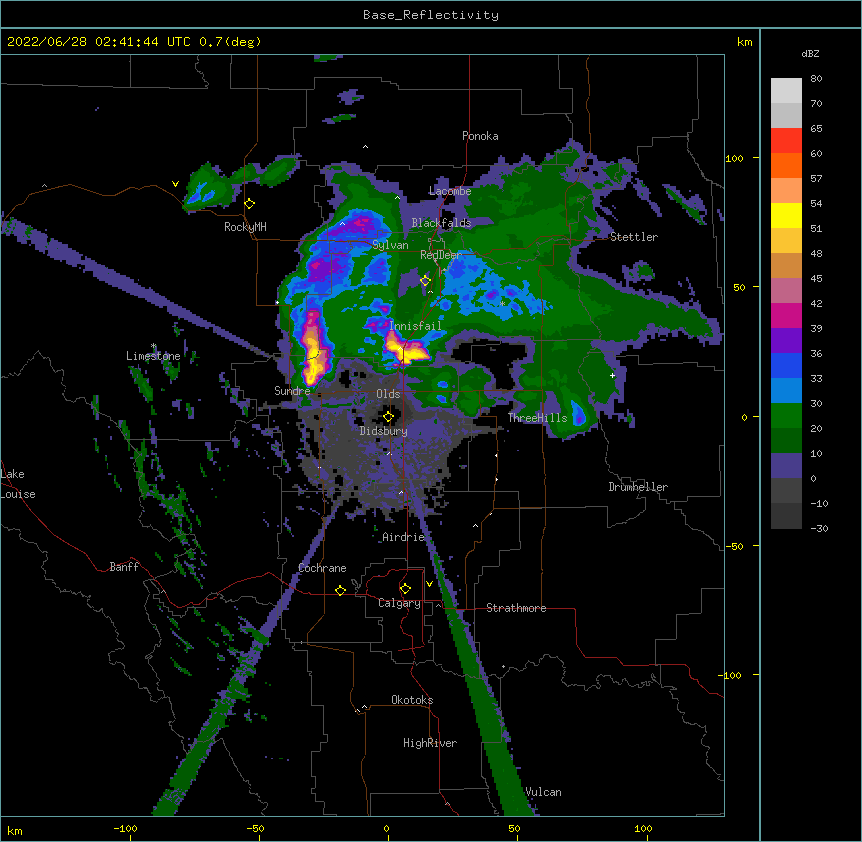This screenshot has width=862, height=842.
Task: Click the yellow 51-54 dBZ legend swatch
Action: [x=786, y=215]
